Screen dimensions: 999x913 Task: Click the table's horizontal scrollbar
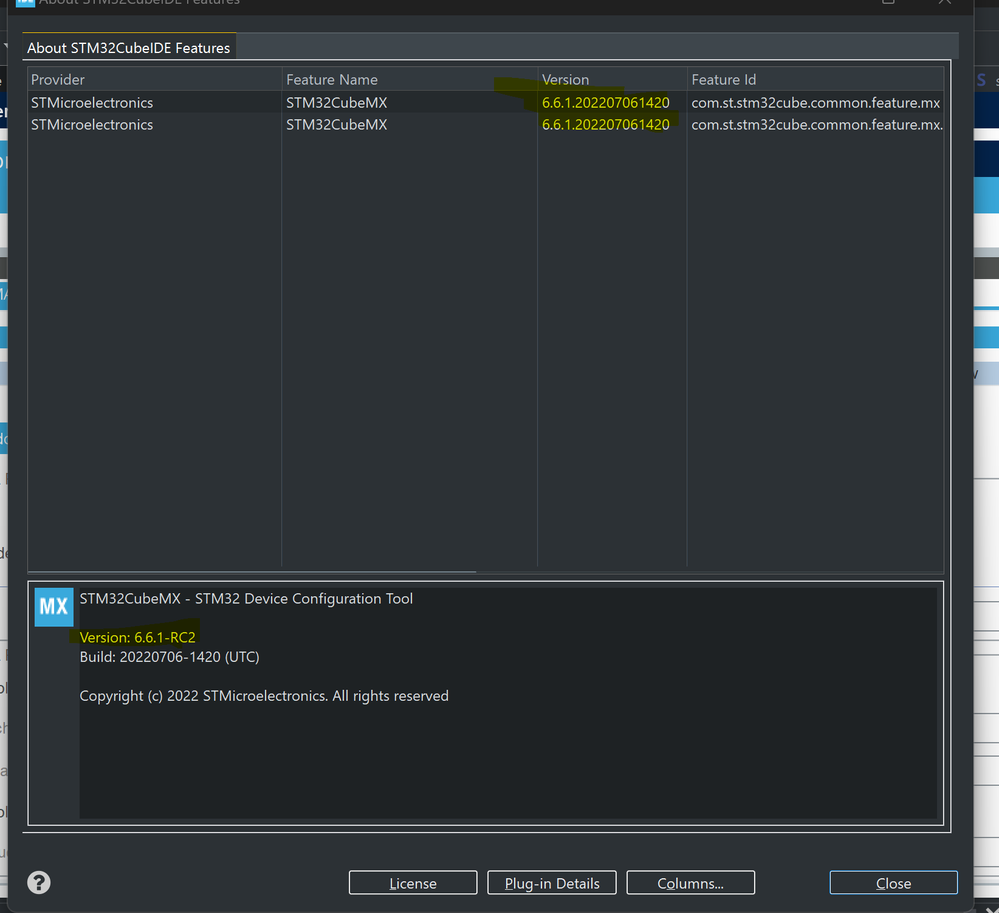(252, 572)
